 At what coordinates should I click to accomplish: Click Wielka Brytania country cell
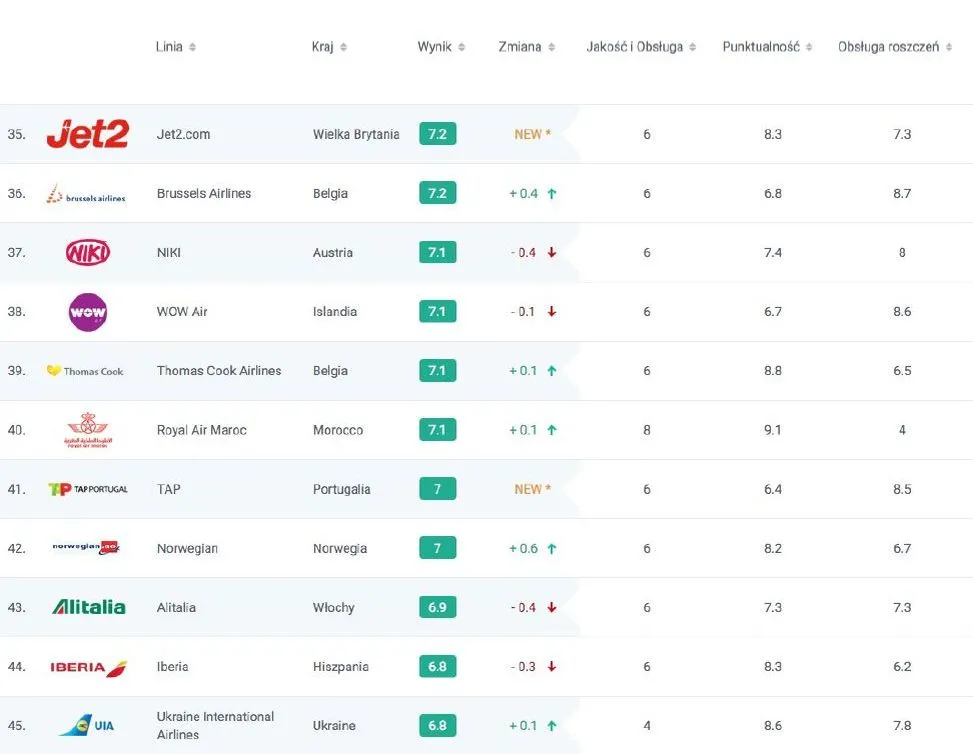[356, 134]
